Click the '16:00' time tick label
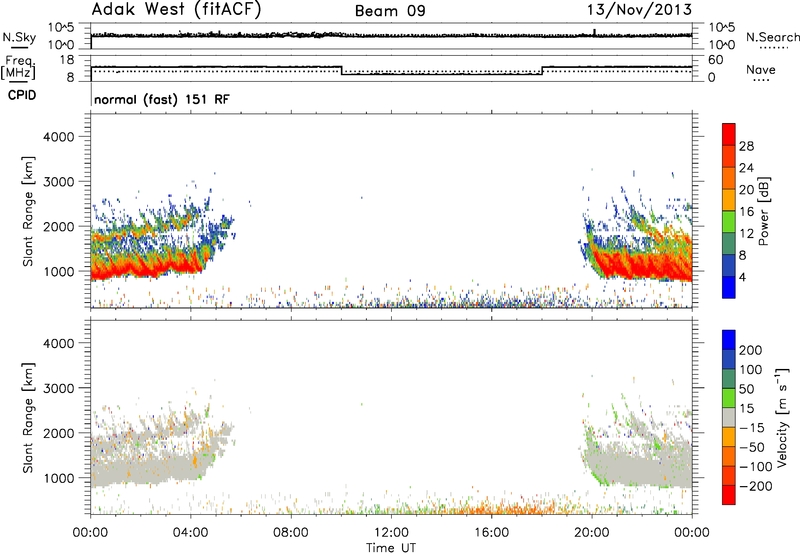 click(491, 533)
